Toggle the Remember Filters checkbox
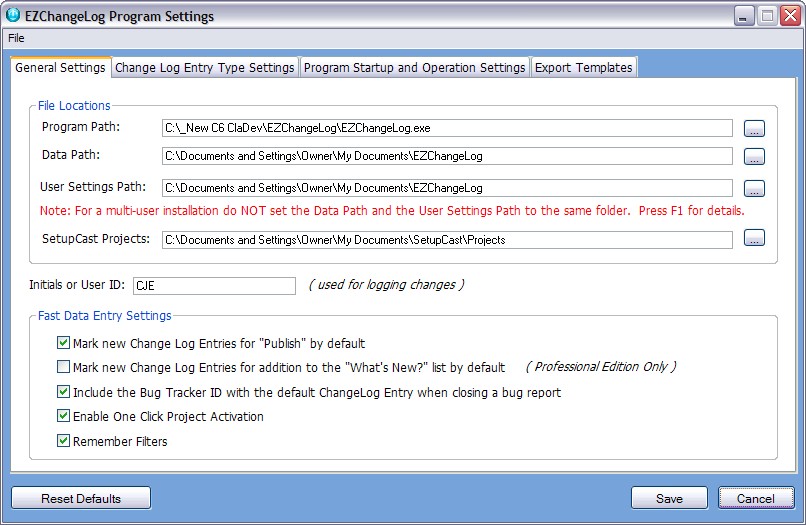 click(63, 441)
